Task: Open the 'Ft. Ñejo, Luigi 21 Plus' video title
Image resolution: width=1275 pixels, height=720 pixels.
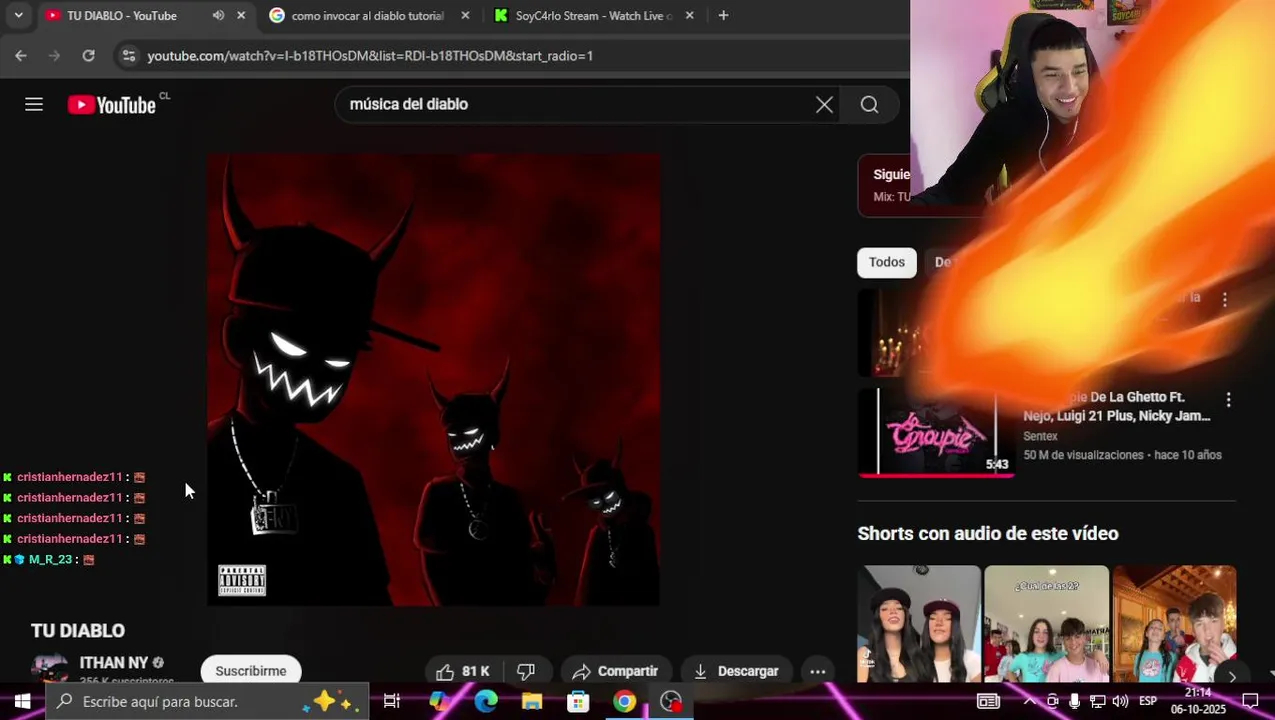Action: pos(1117,407)
